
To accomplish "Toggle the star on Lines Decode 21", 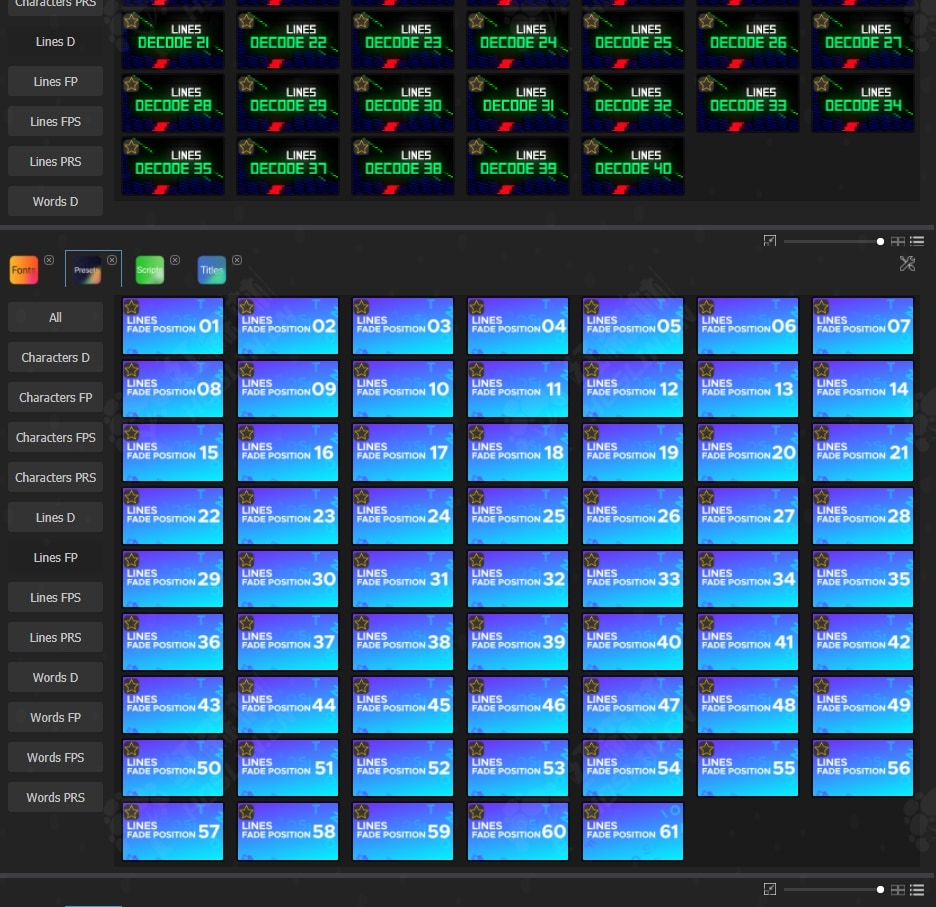I will (131, 21).
